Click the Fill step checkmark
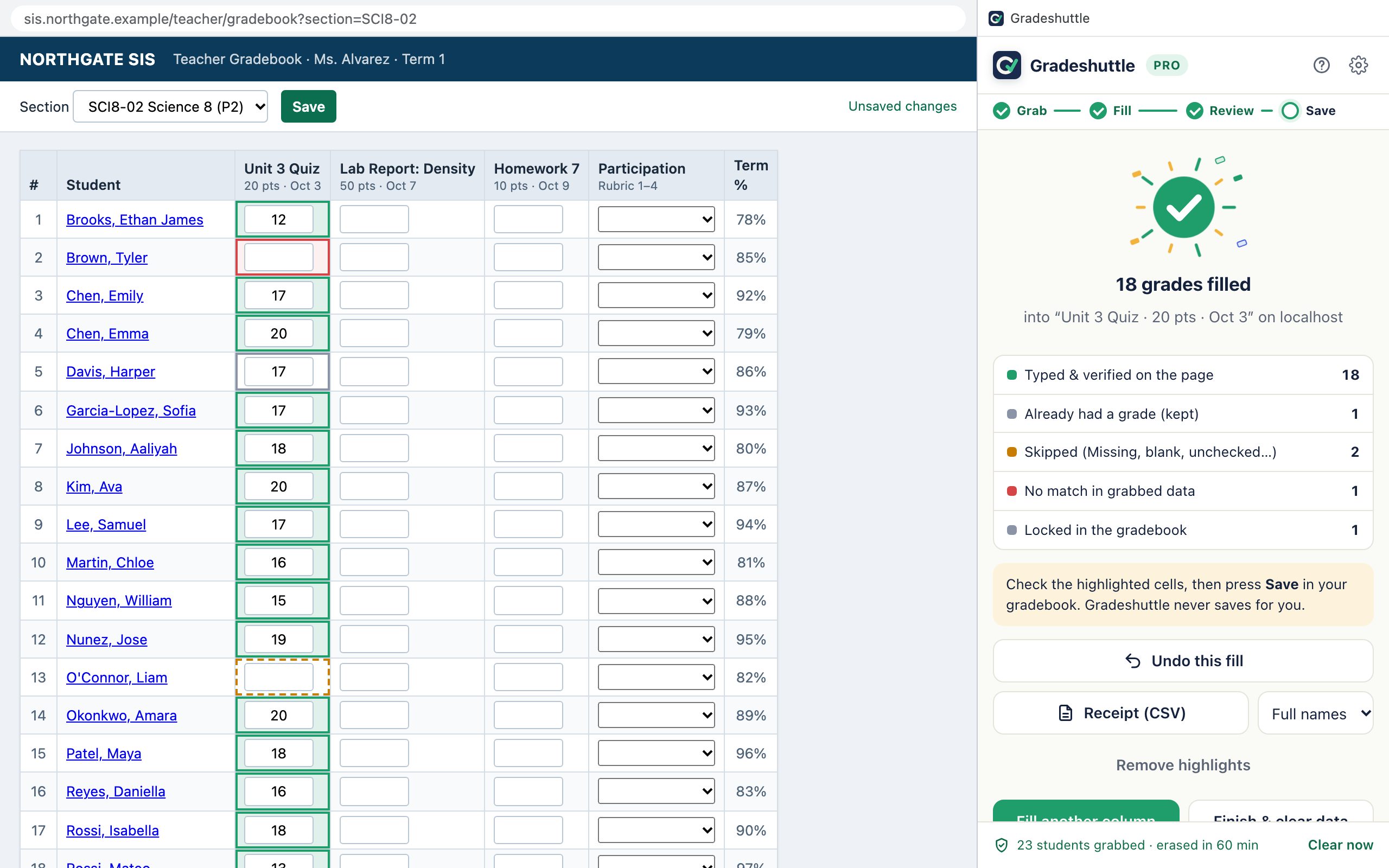The image size is (1389, 868). pyautogui.click(x=1098, y=111)
